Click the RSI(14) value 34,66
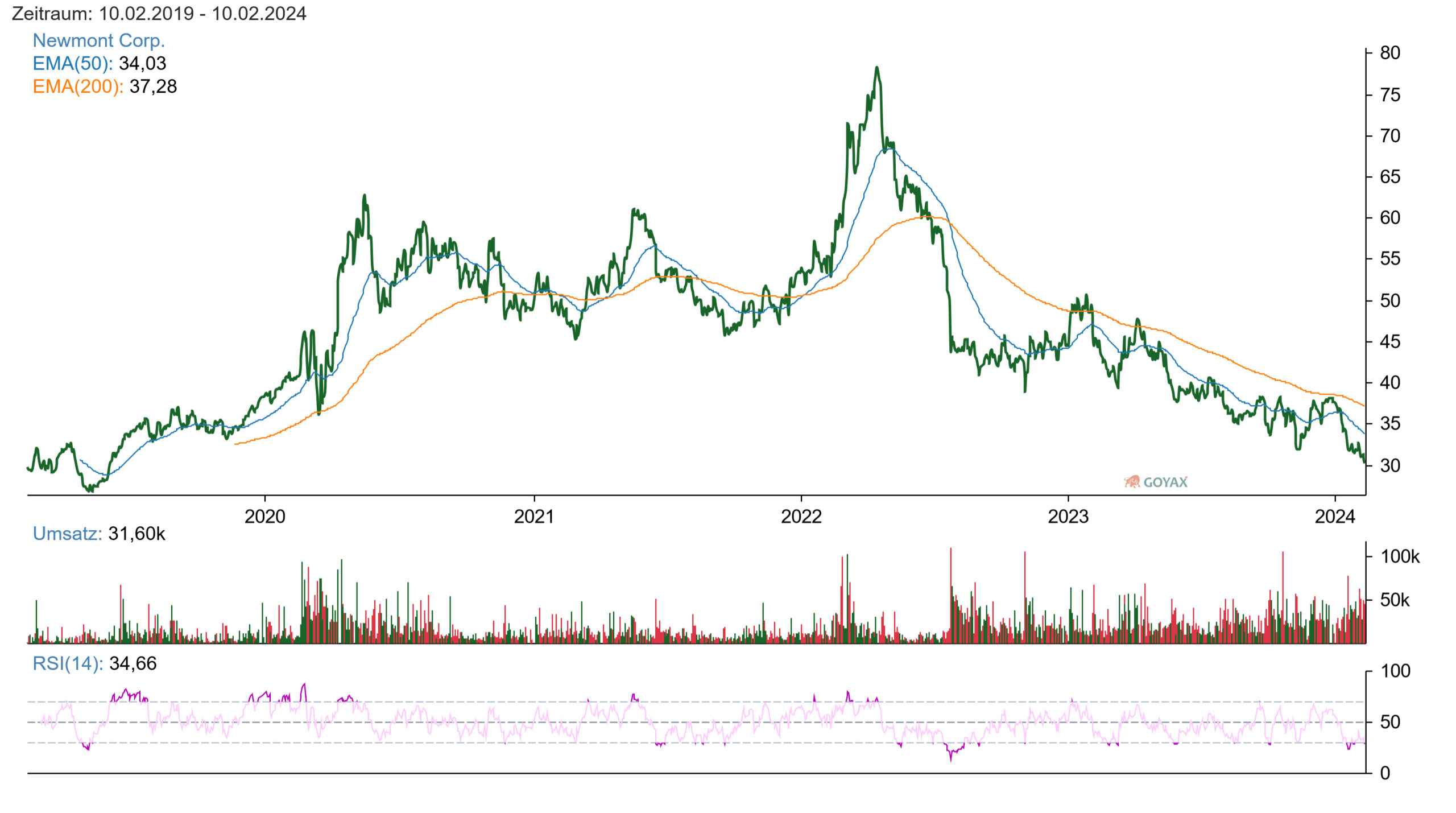Viewport: 1456px width, 813px height. tap(133, 663)
